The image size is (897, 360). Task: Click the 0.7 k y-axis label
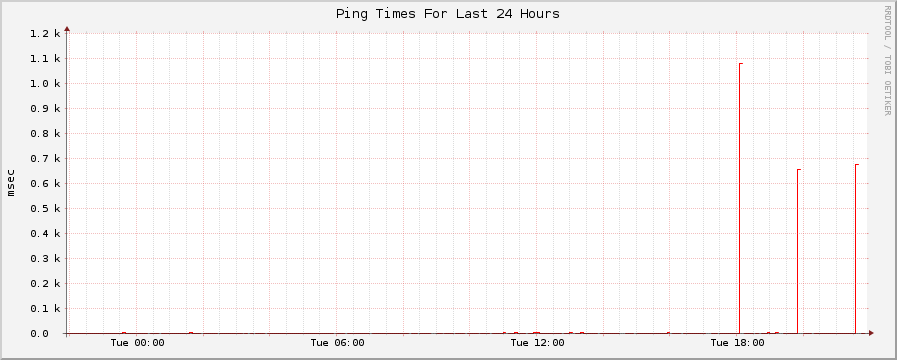click(x=45, y=159)
